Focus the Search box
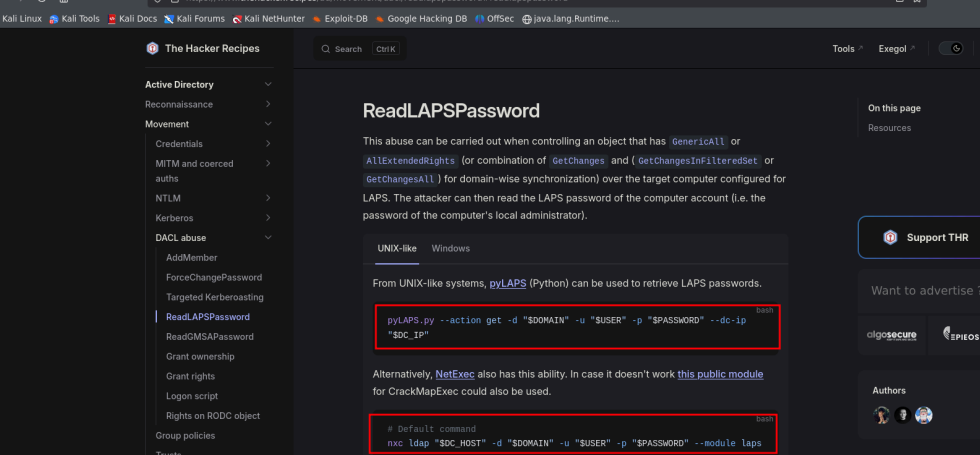Screen dimensions: 980x455 coord(359,49)
